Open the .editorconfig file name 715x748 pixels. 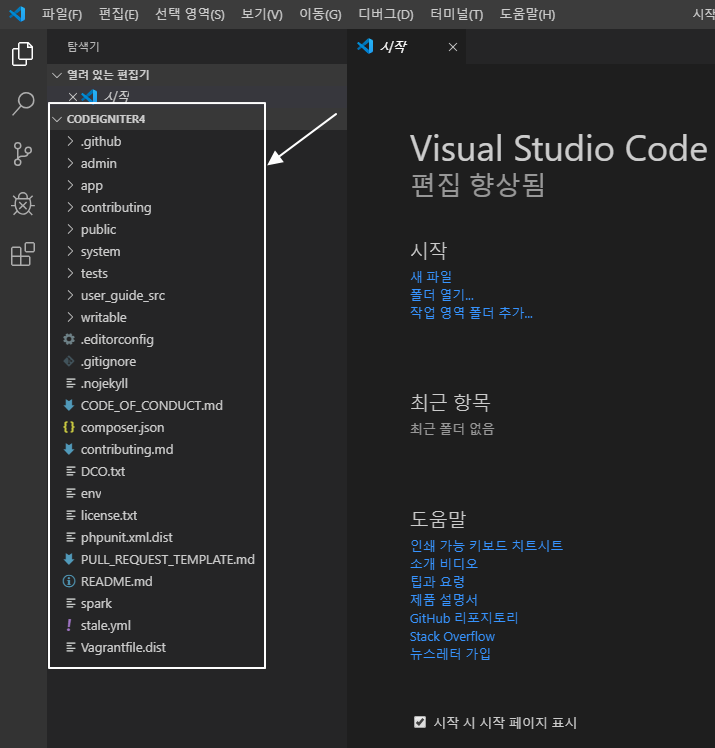[117, 339]
